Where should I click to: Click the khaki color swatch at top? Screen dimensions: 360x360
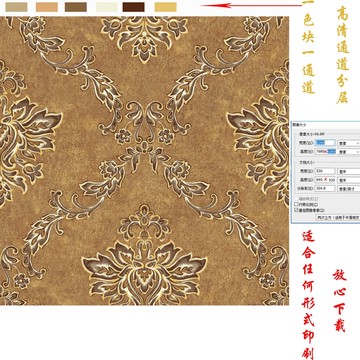tap(16, 7)
